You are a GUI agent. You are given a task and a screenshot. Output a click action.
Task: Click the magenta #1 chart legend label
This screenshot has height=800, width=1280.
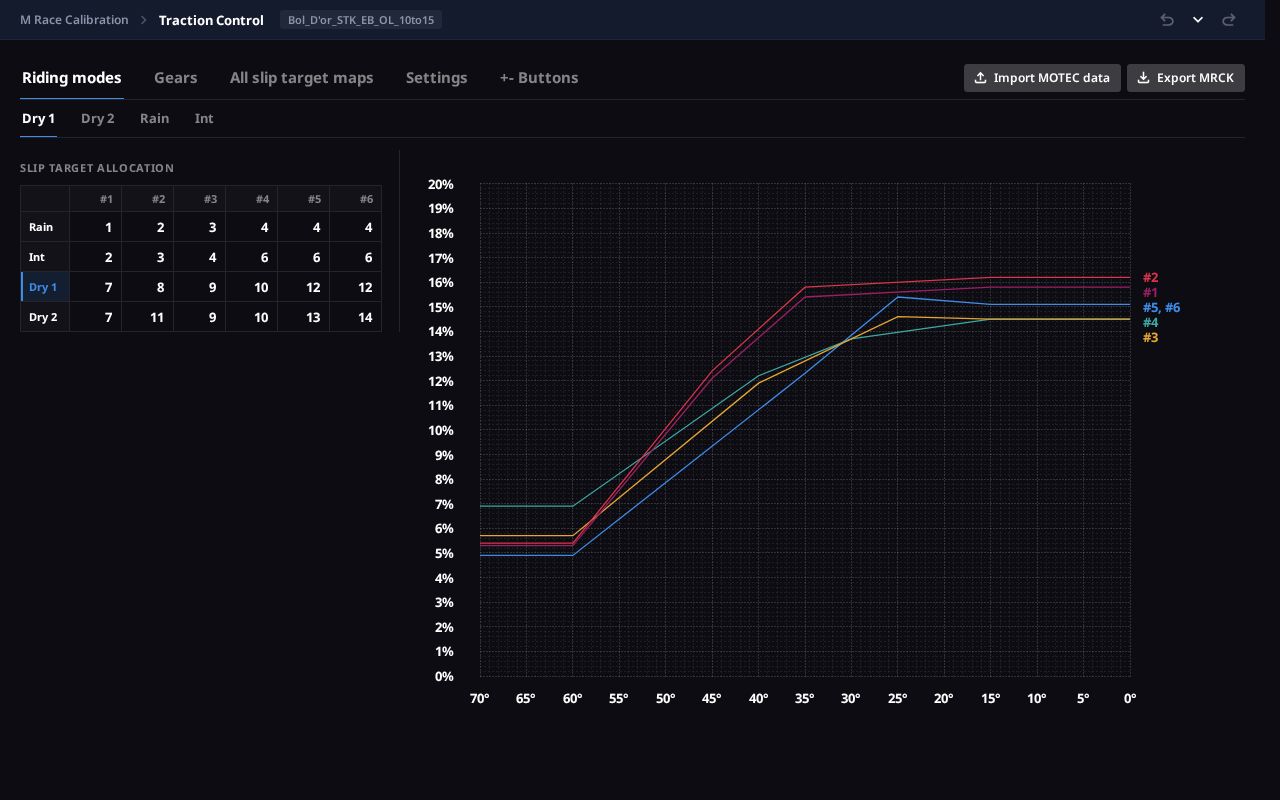[x=1150, y=293]
